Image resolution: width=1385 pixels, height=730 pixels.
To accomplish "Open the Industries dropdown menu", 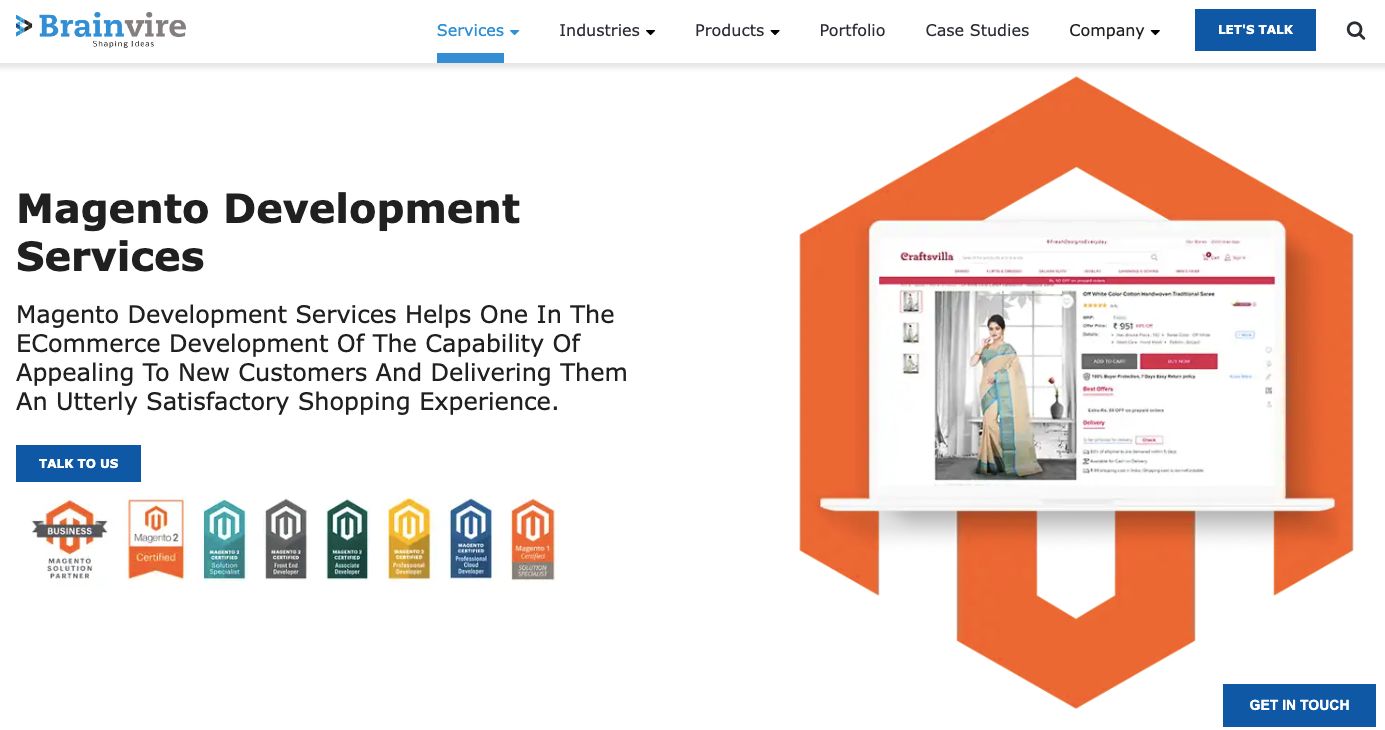I will (607, 30).
